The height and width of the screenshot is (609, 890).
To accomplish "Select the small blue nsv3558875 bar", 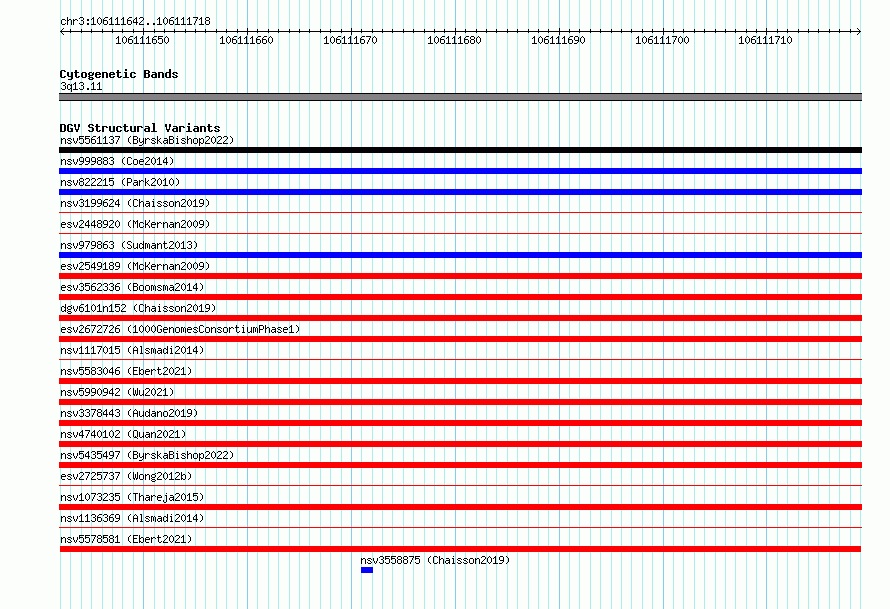I will tap(367, 570).
